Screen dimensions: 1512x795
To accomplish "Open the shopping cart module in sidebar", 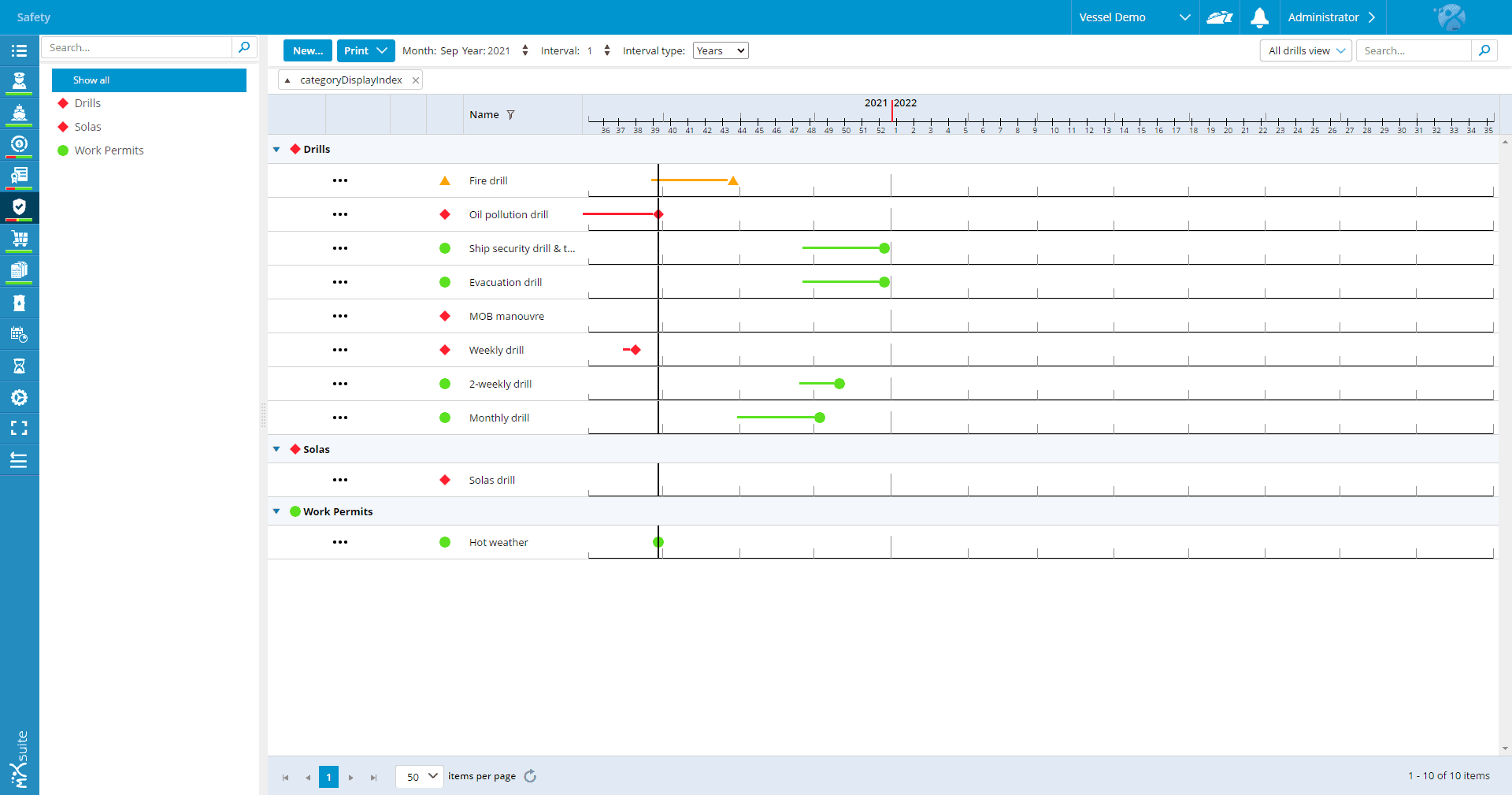I will point(19,239).
